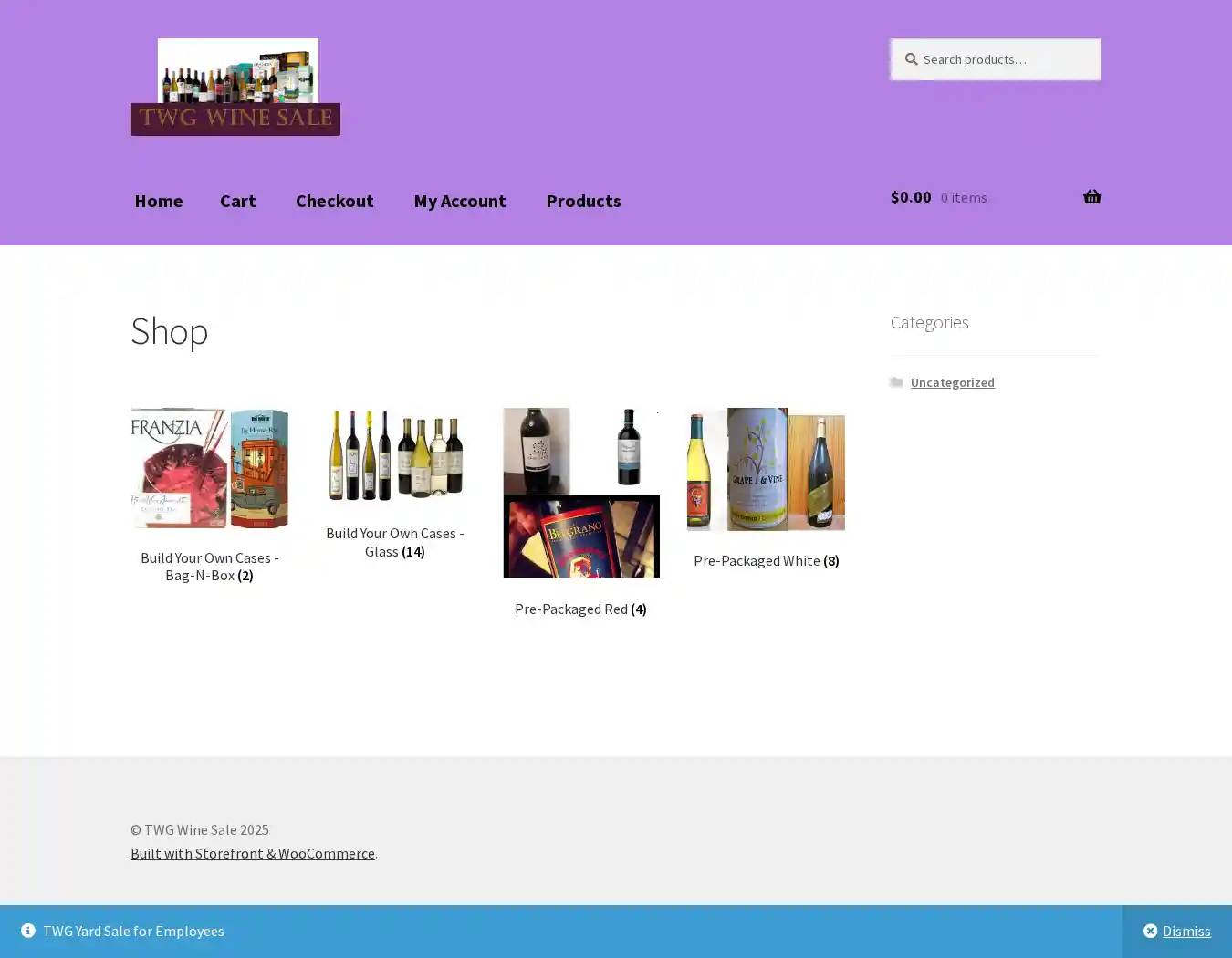This screenshot has width=1232, height=958.
Task: Click the shopping basket cart icon
Action: point(1091,197)
